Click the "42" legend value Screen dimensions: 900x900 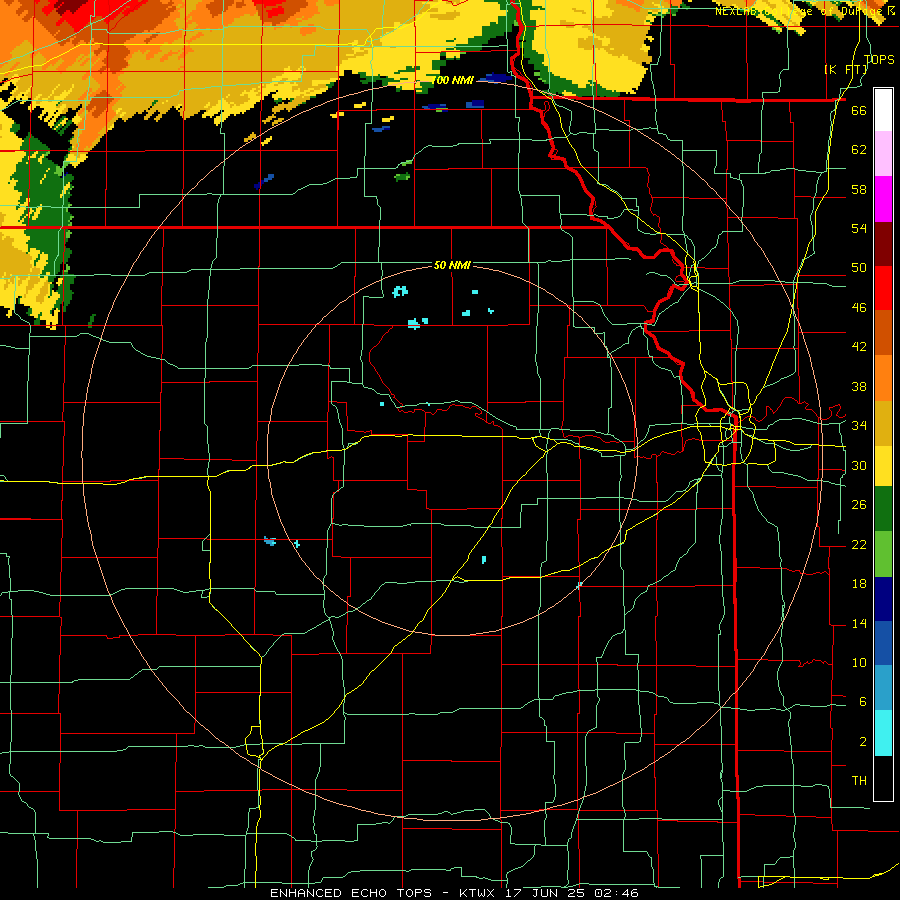point(859,347)
